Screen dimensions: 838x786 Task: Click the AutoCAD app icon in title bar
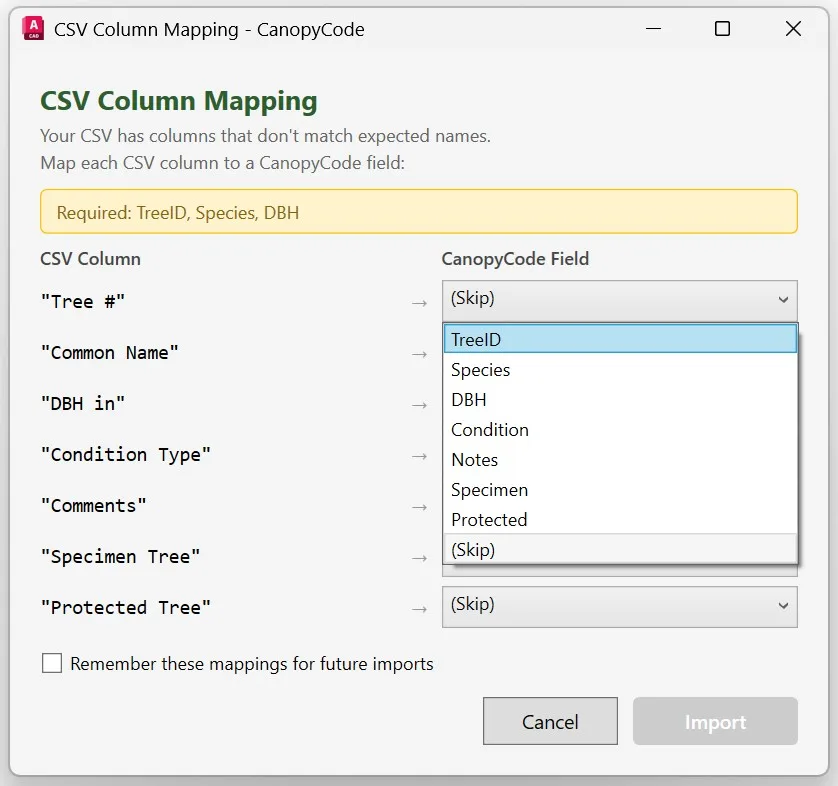[33, 28]
